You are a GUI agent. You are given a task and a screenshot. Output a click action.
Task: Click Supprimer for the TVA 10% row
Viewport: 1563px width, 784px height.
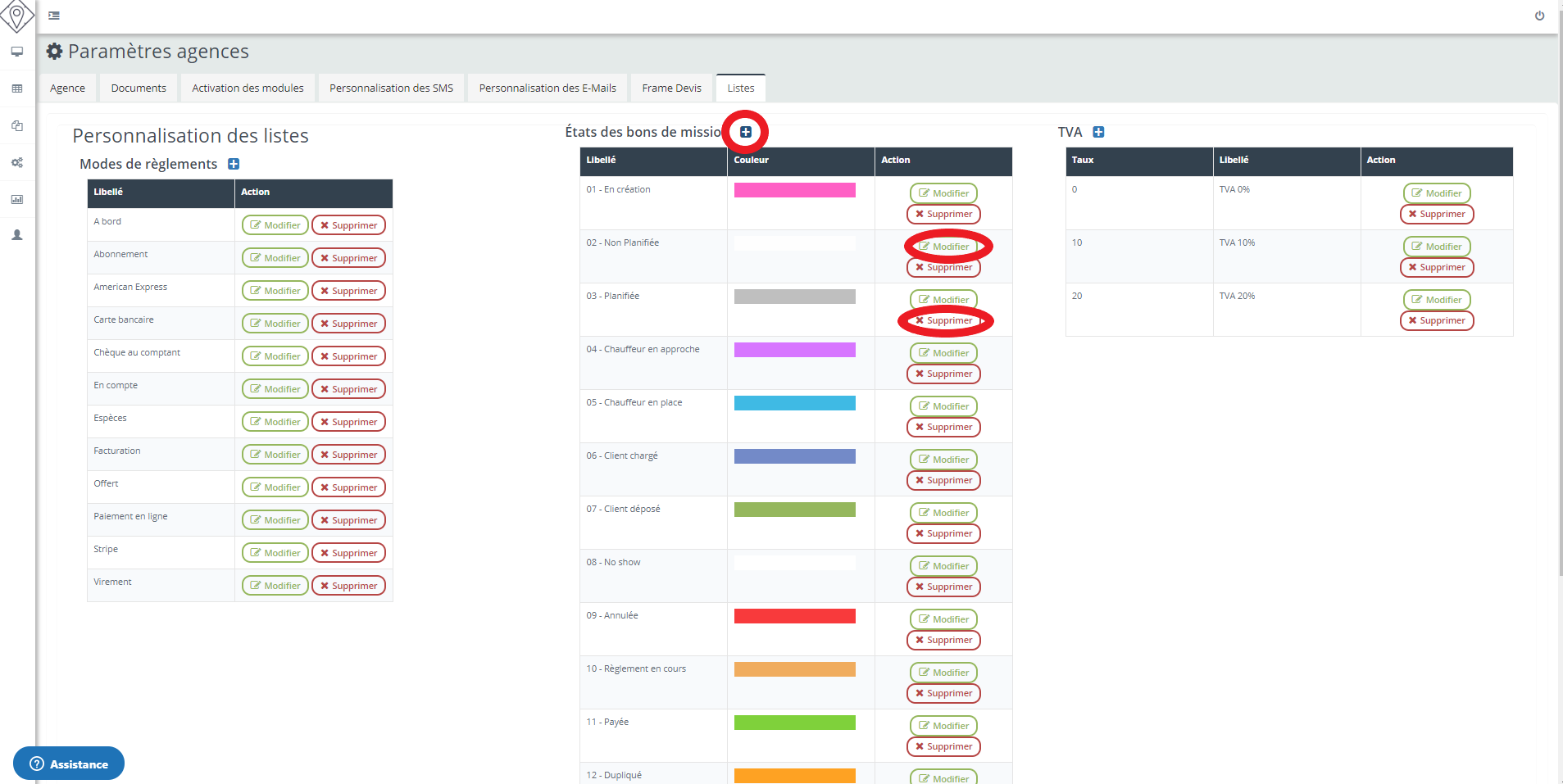1436,267
